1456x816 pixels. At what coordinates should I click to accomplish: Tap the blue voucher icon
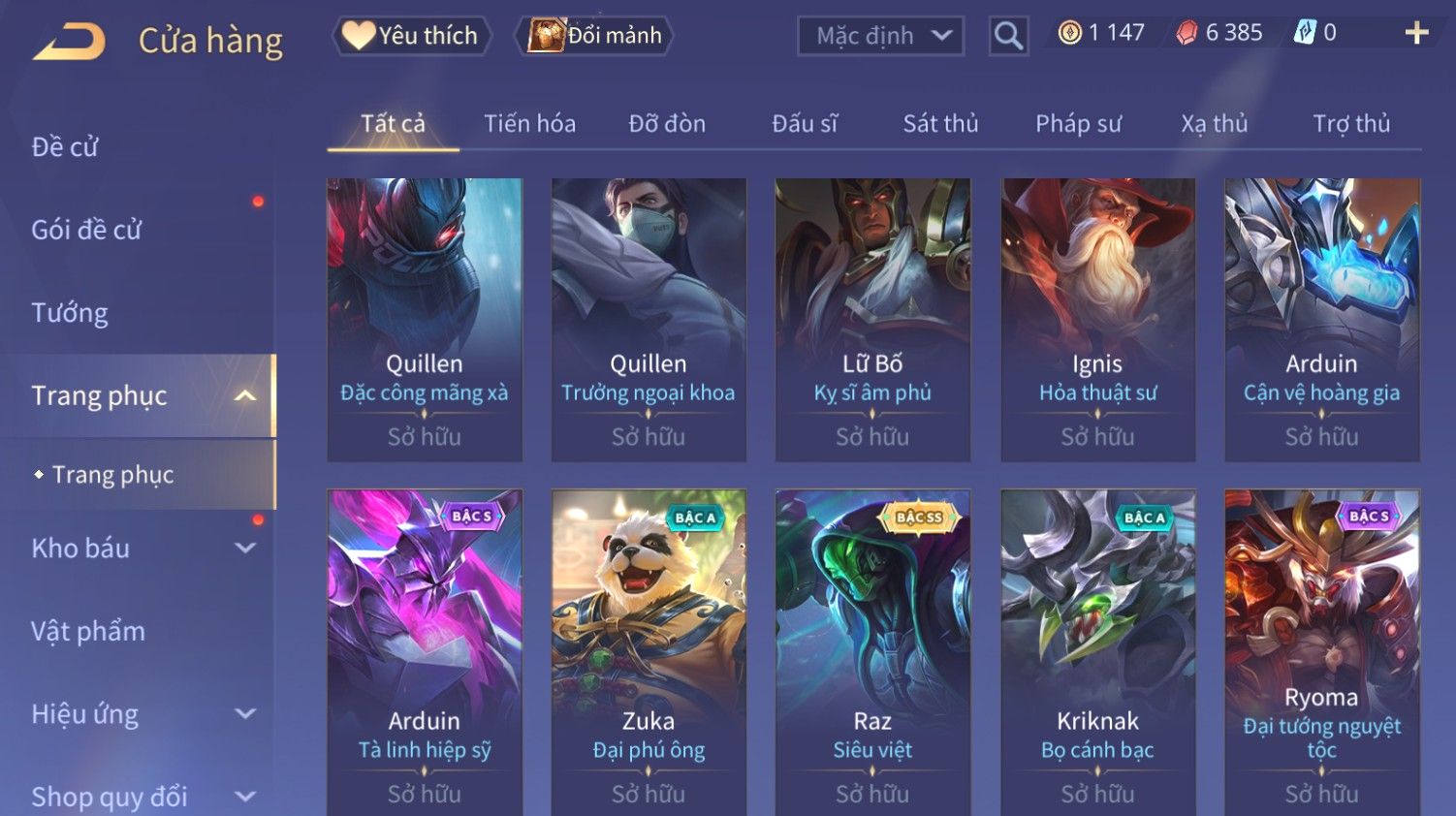click(1306, 33)
